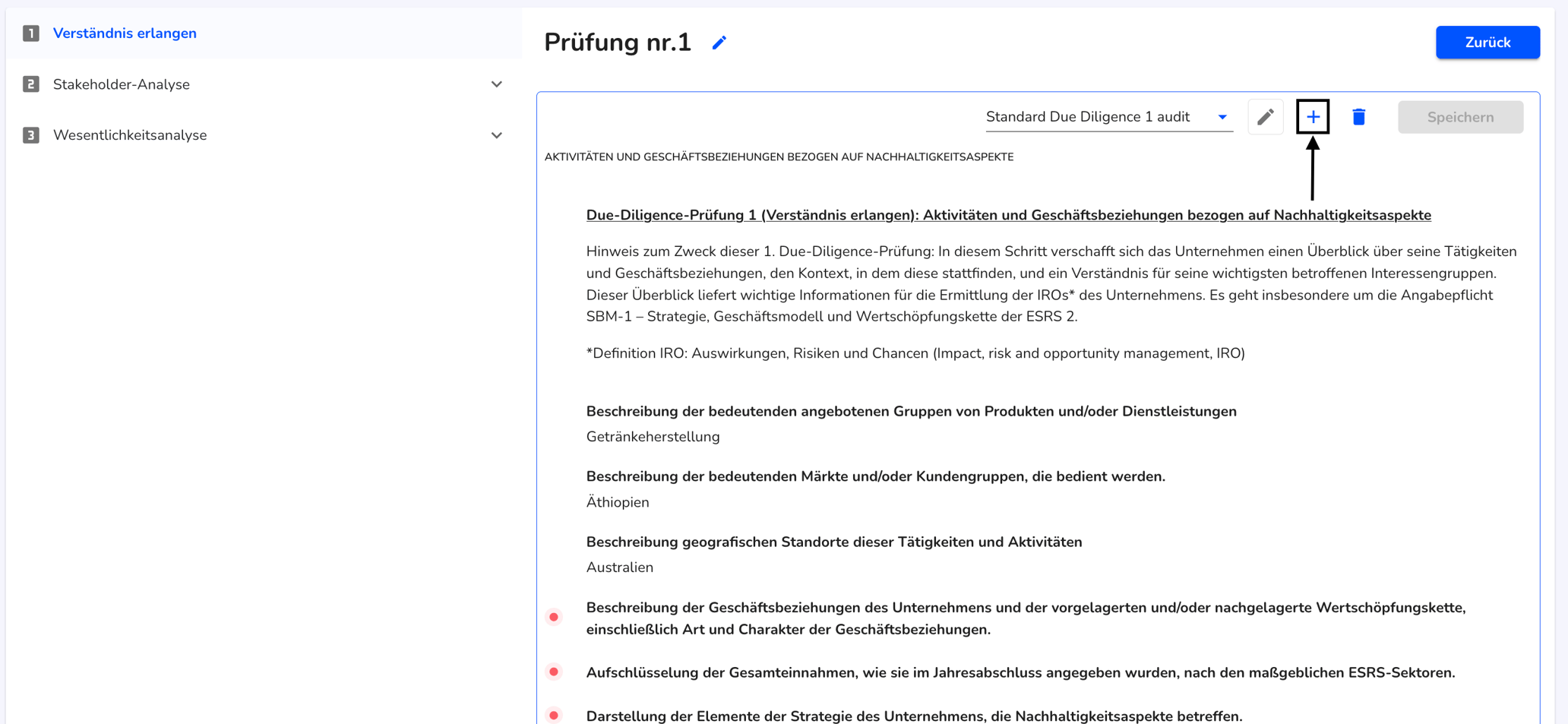Screen dimensions: 1568x724
Task: Click the step 2 number badge
Action: tap(31, 84)
